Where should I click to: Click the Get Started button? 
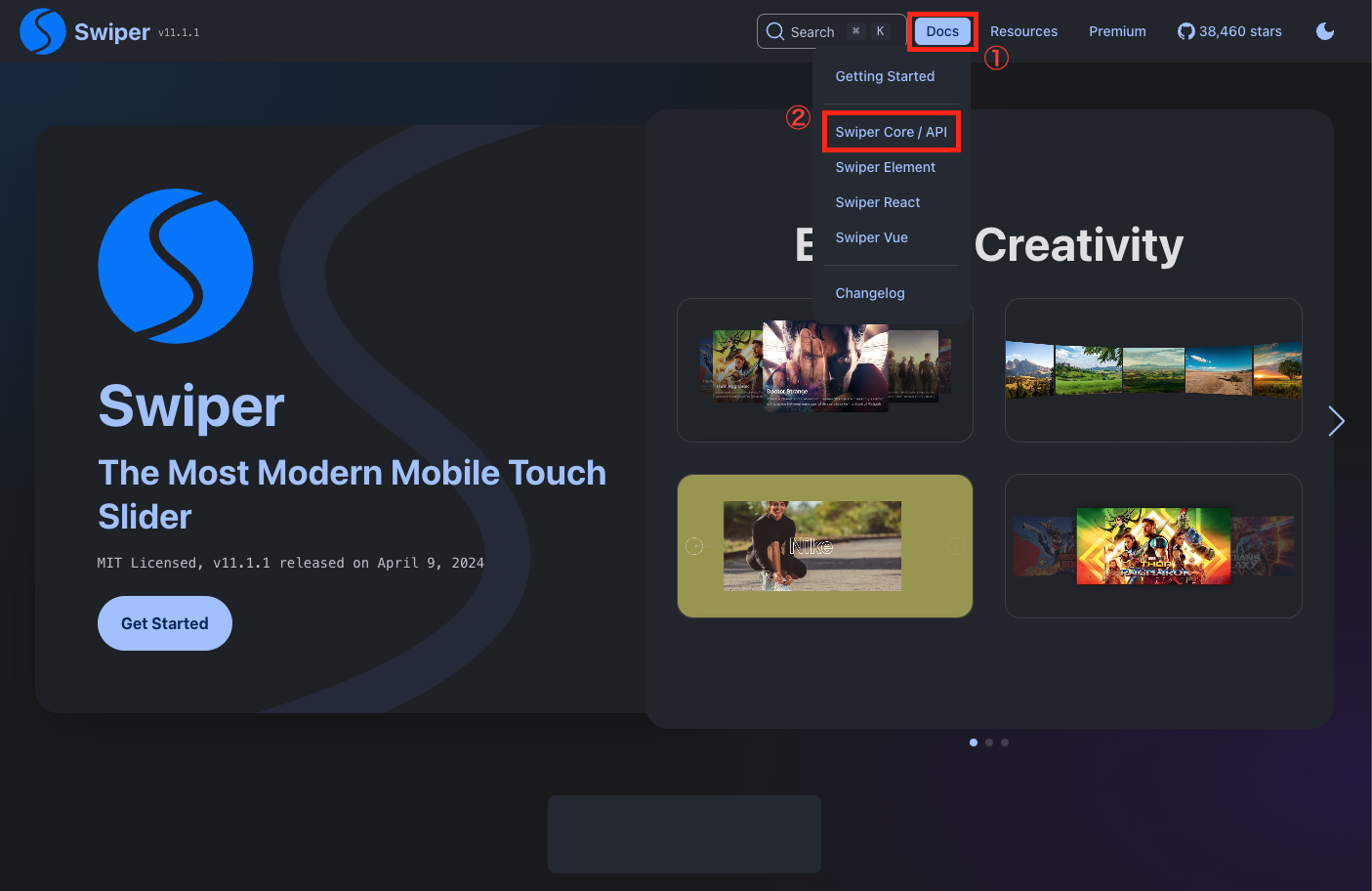(165, 623)
